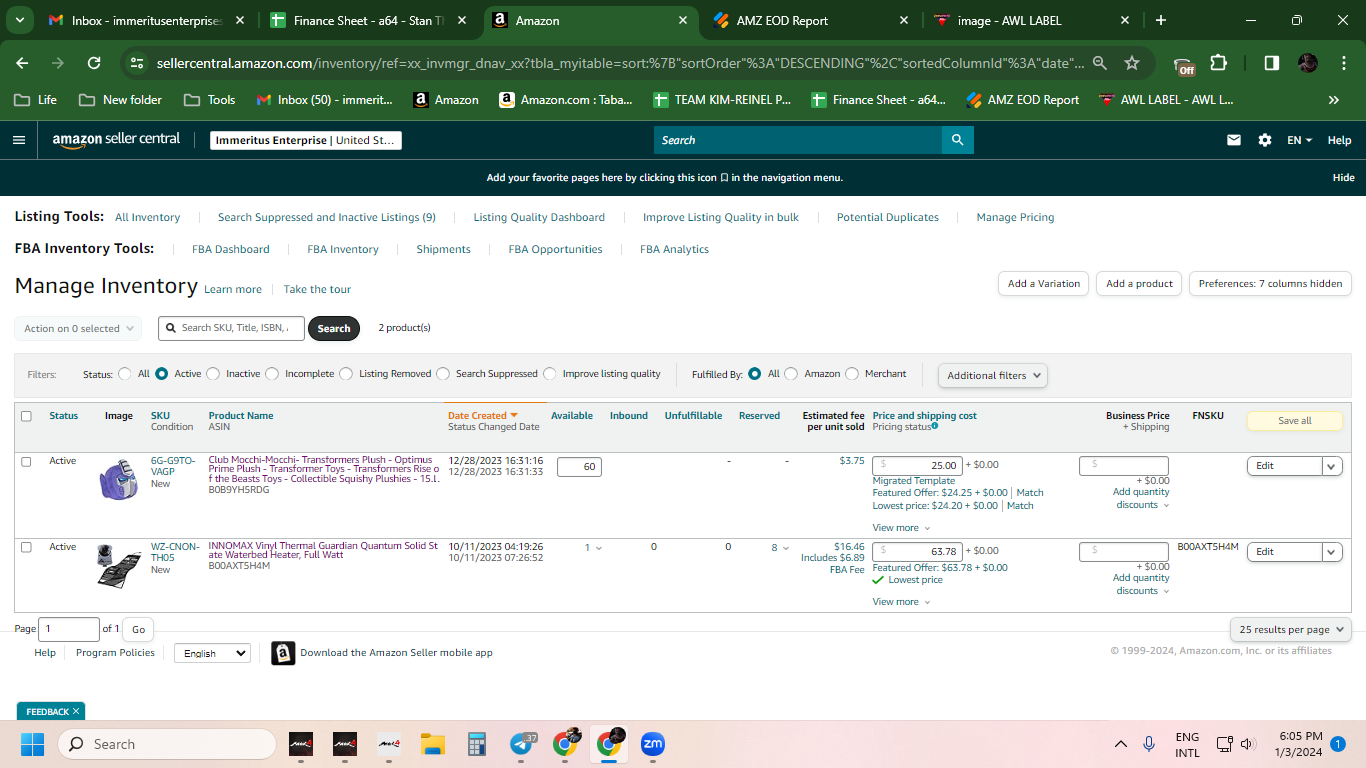Click the Add a Variation button
1366x768 pixels.
click(x=1044, y=284)
